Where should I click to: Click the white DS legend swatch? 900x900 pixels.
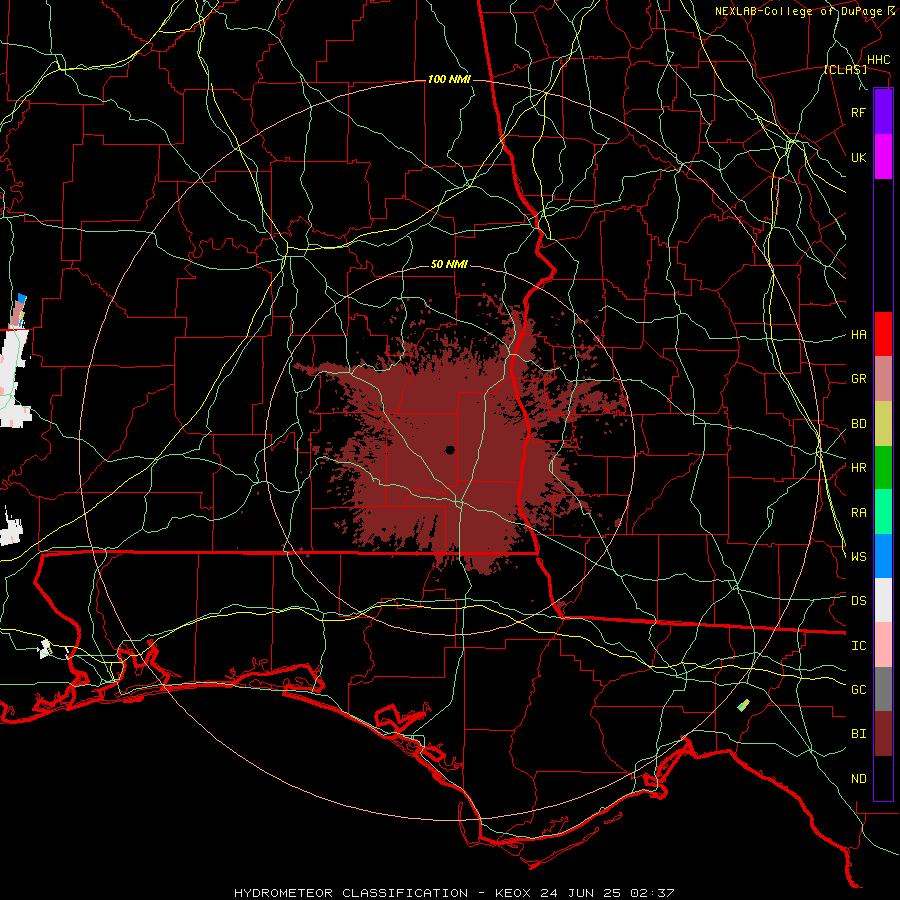tap(883, 600)
